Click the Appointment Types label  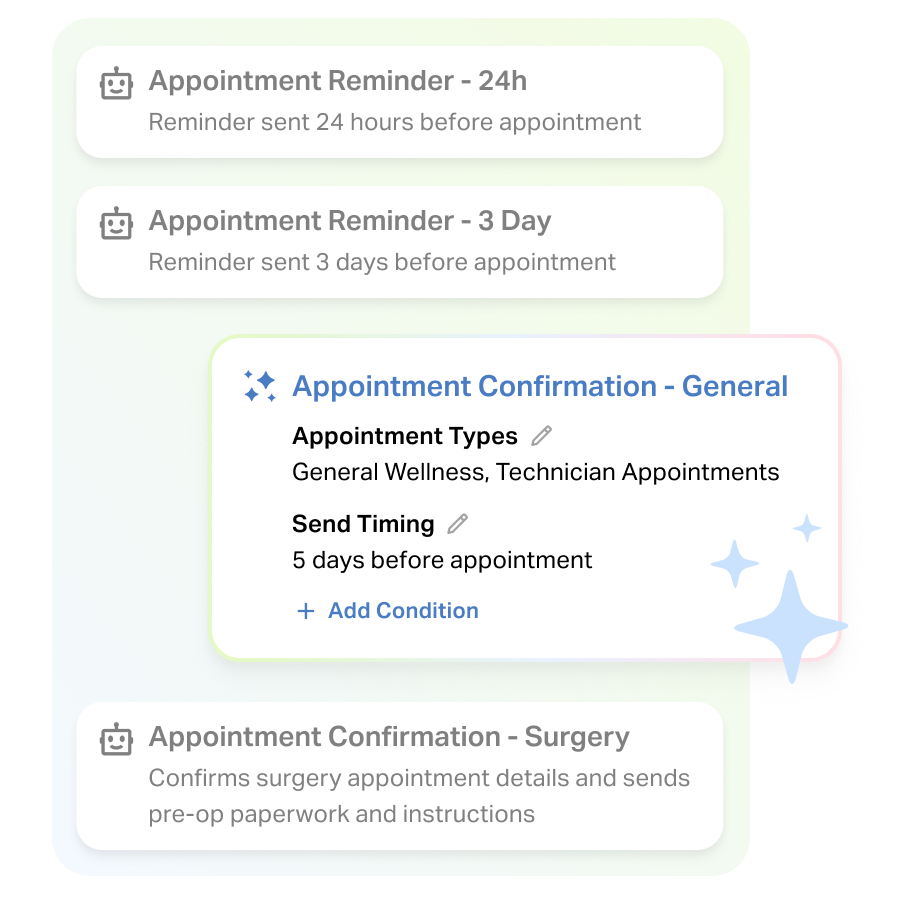[x=405, y=436]
